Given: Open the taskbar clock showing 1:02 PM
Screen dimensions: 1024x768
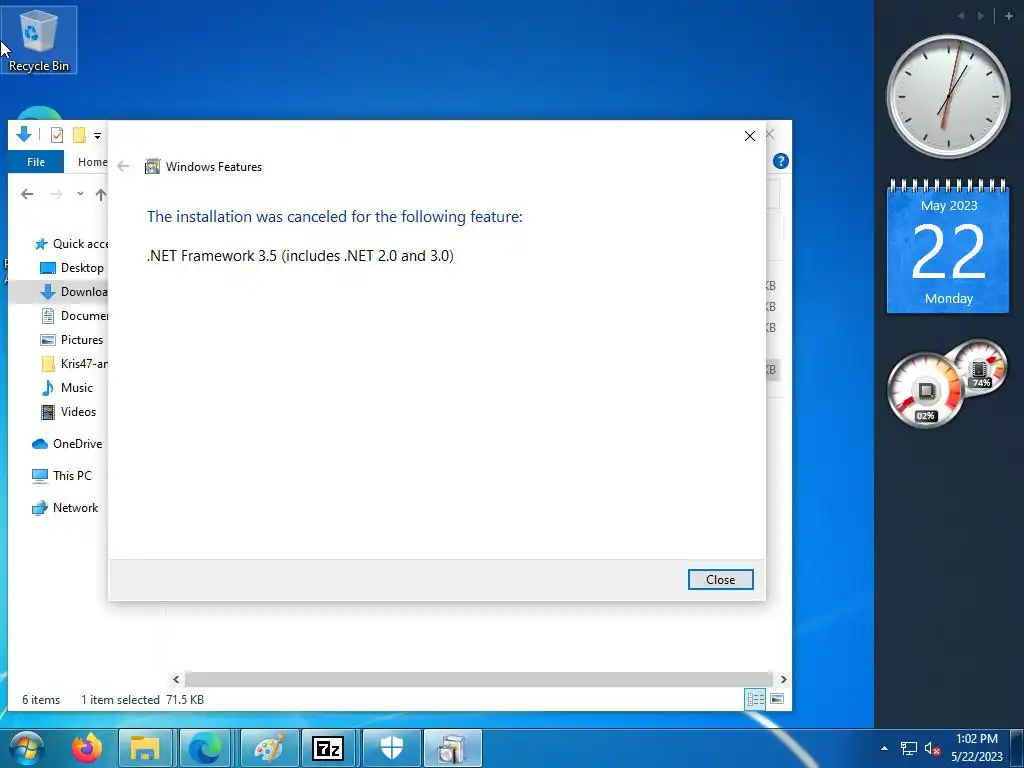Looking at the screenshot, I should tap(977, 748).
